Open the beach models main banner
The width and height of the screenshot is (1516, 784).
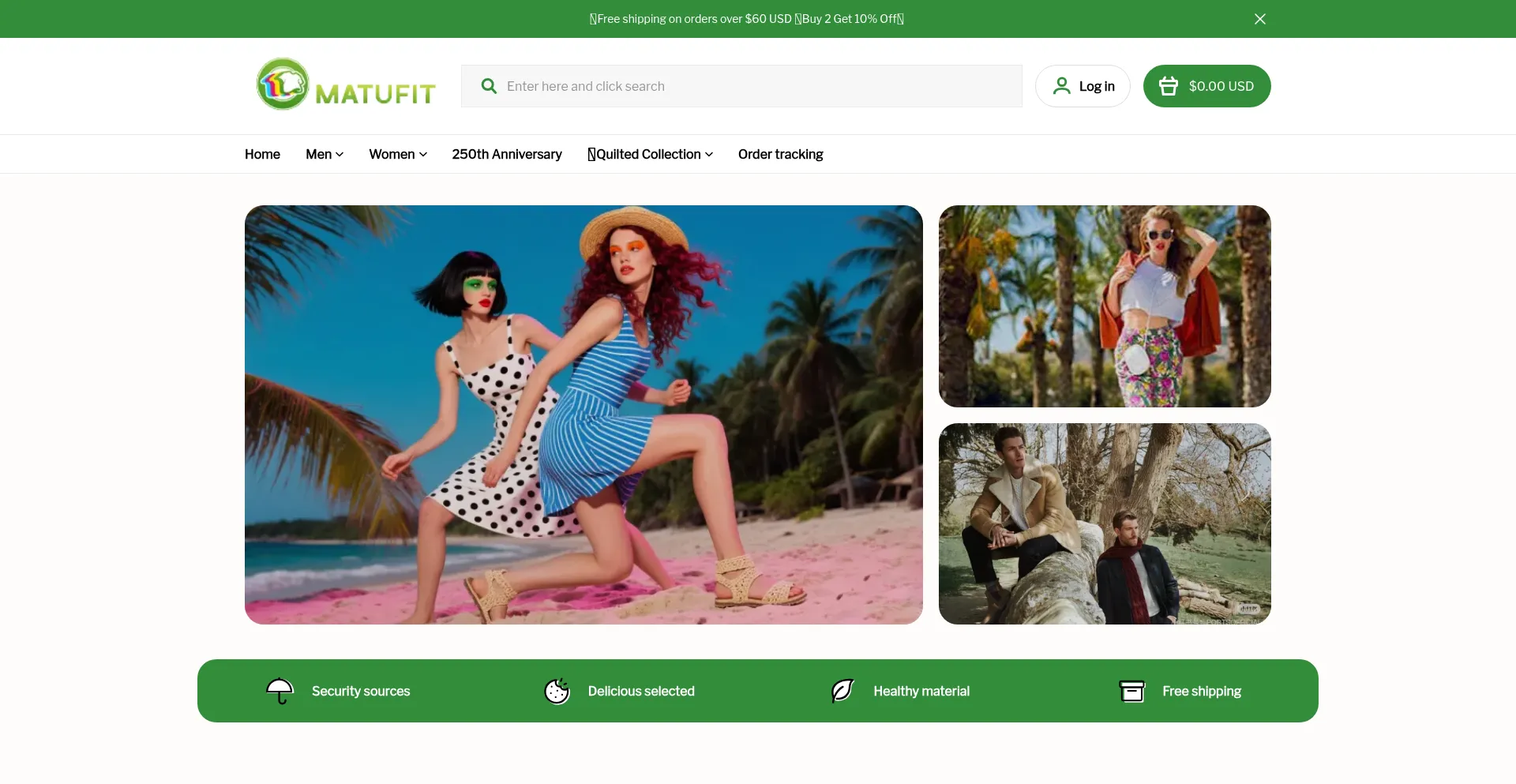point(584,415)
